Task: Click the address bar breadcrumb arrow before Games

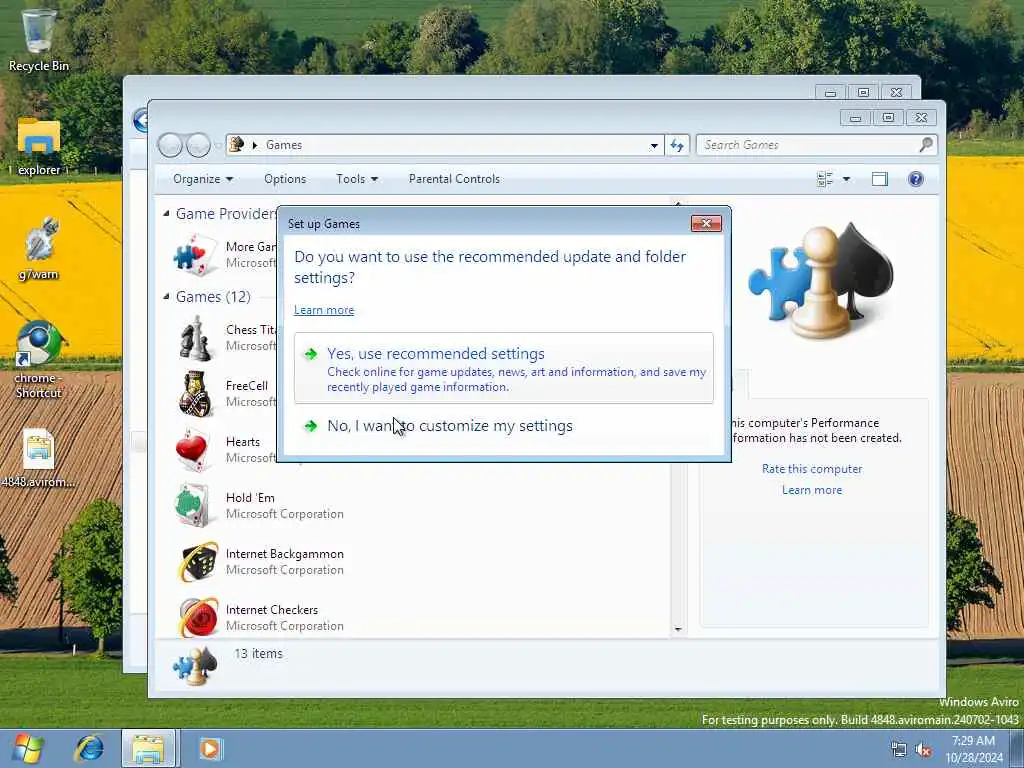Action: (255, 145)
